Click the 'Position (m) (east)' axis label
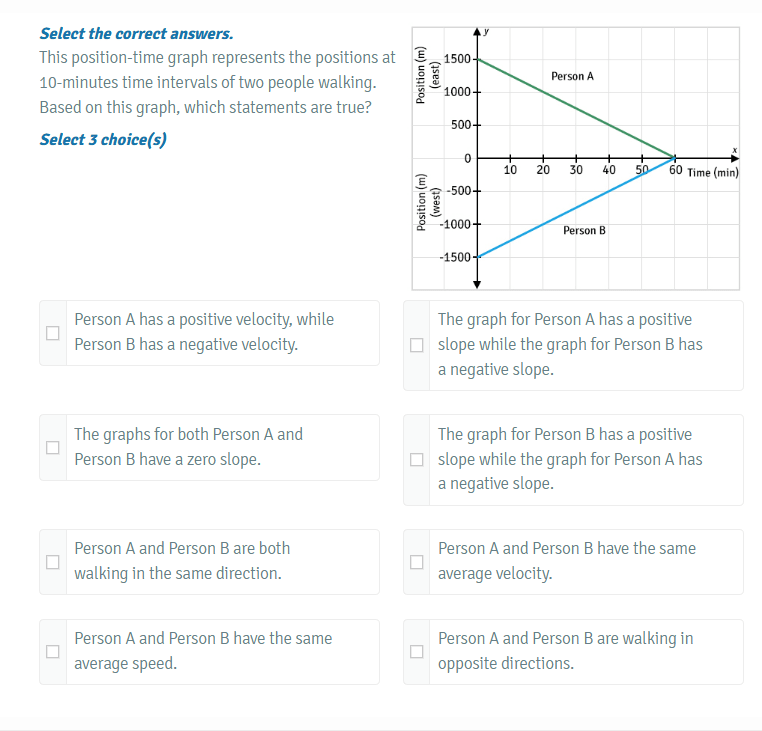The image size is (762, 731). point(428,75)
